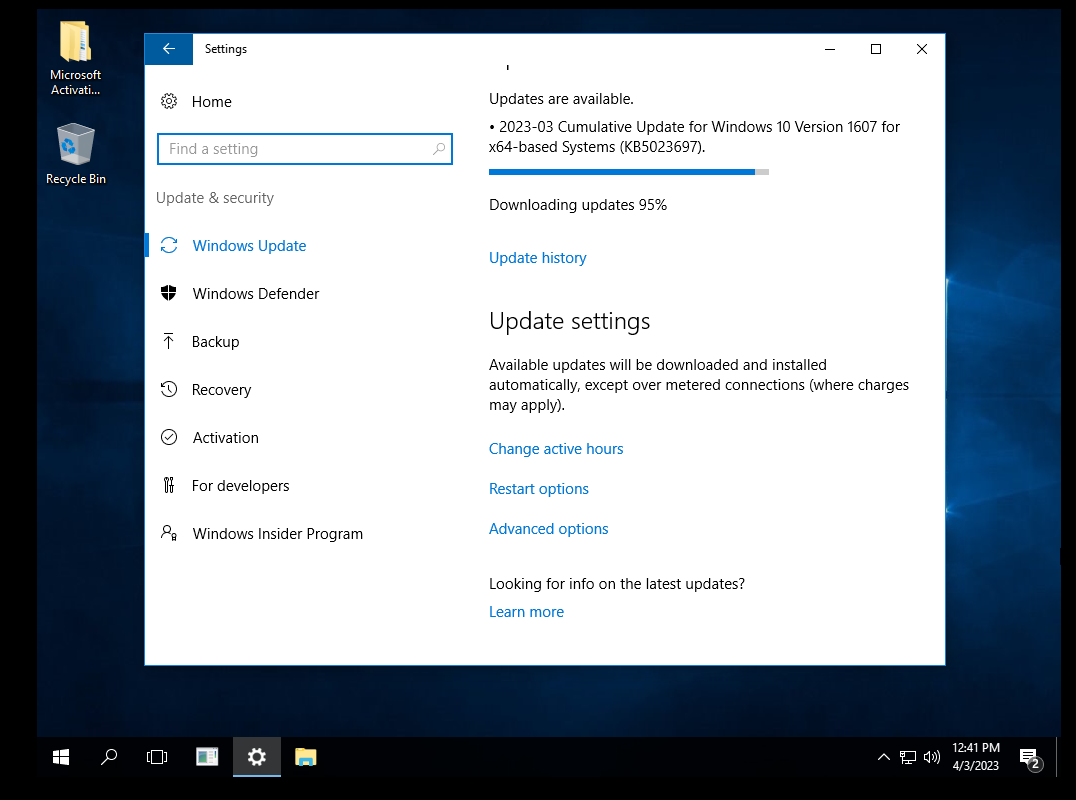Go back with the Settings back arrow
1076x800 pixels.
pyautogui.click(x=169, y=49)
